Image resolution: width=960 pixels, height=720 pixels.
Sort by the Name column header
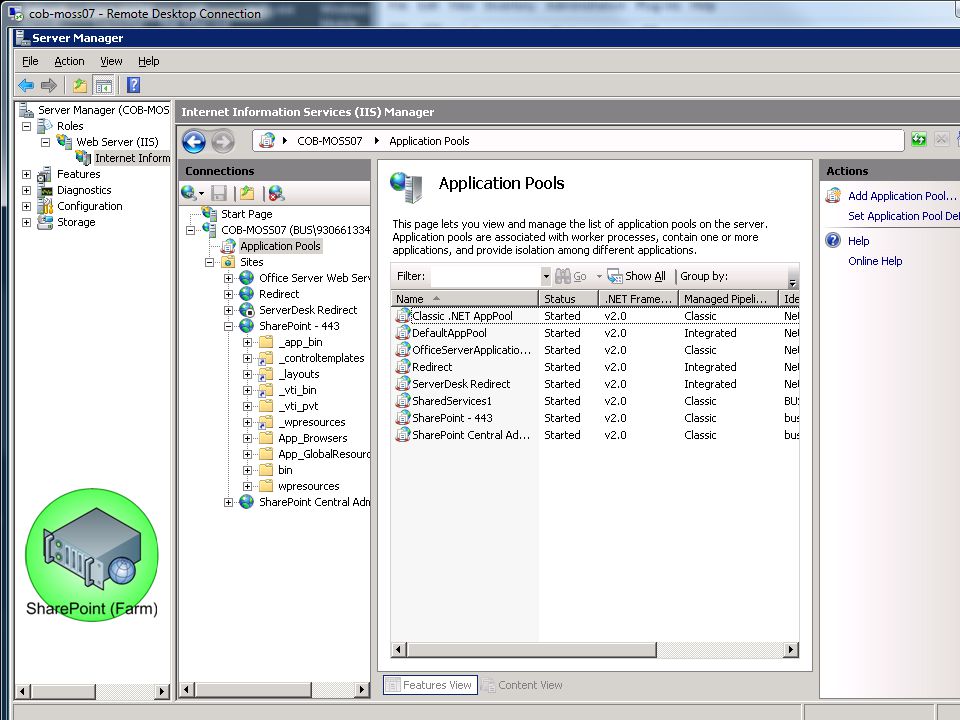(x=465, y=299)
